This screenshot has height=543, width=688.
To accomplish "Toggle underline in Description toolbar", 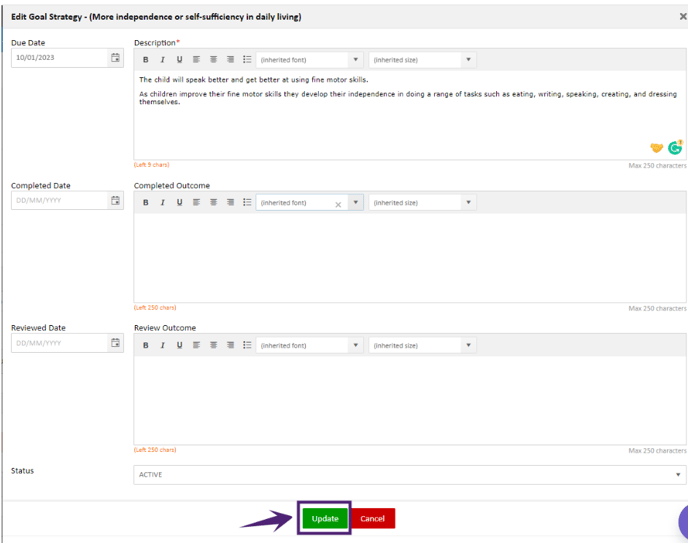I will tap(179, 60).
